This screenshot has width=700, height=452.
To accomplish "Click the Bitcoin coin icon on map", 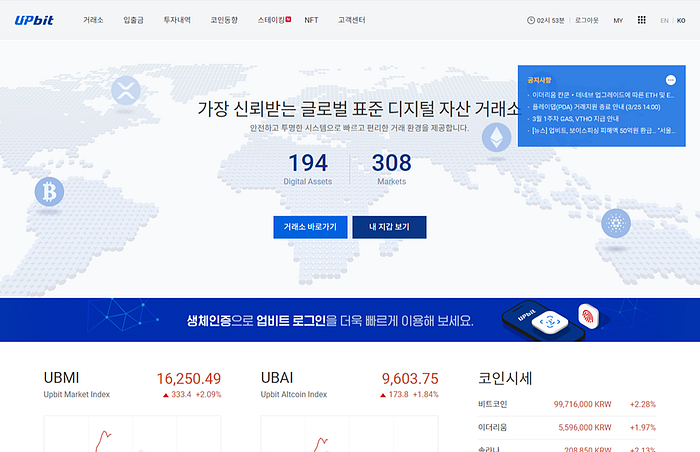I will (49, 192).
